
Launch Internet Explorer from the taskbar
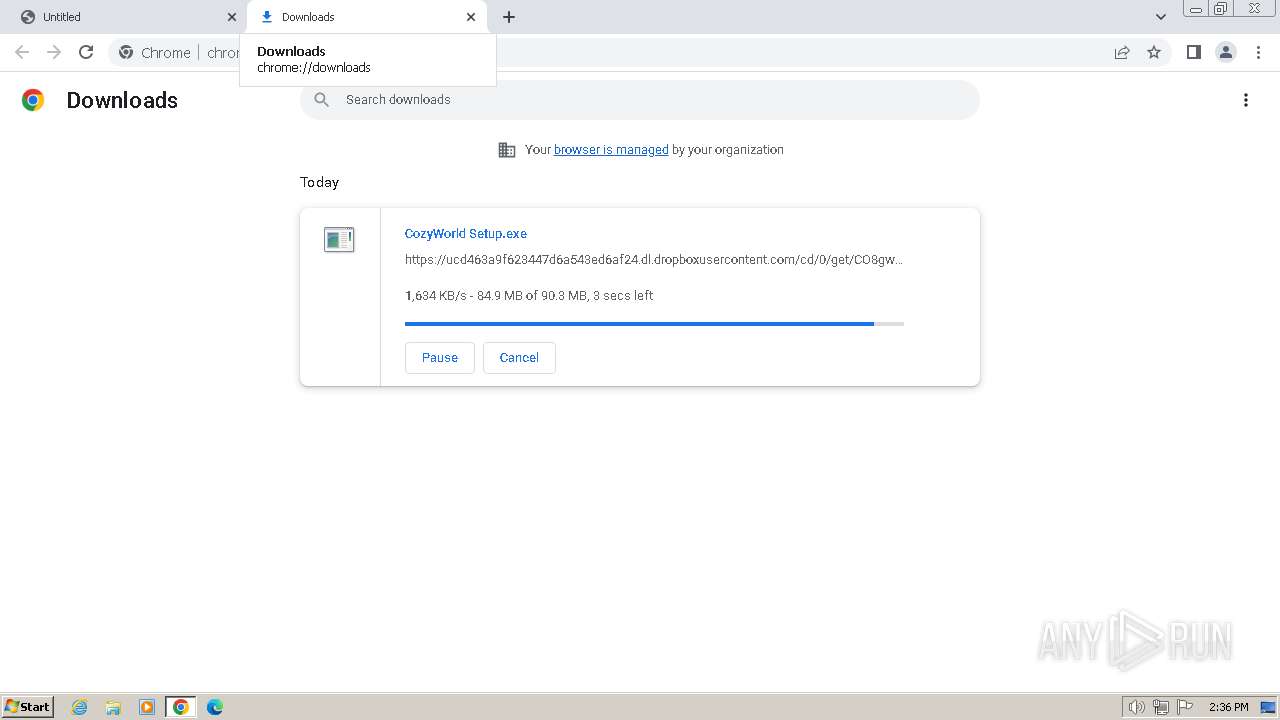coord(80,707)
